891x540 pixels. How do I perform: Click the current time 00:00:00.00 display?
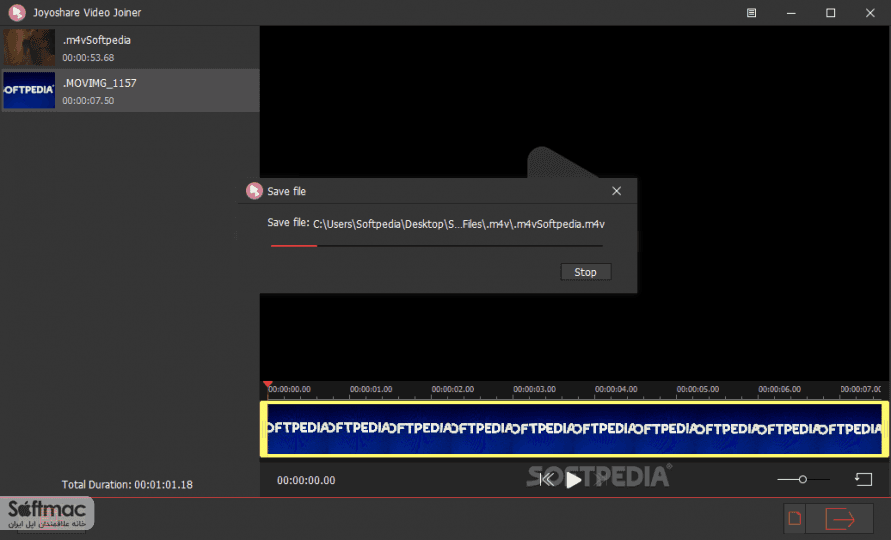point(306,480)
